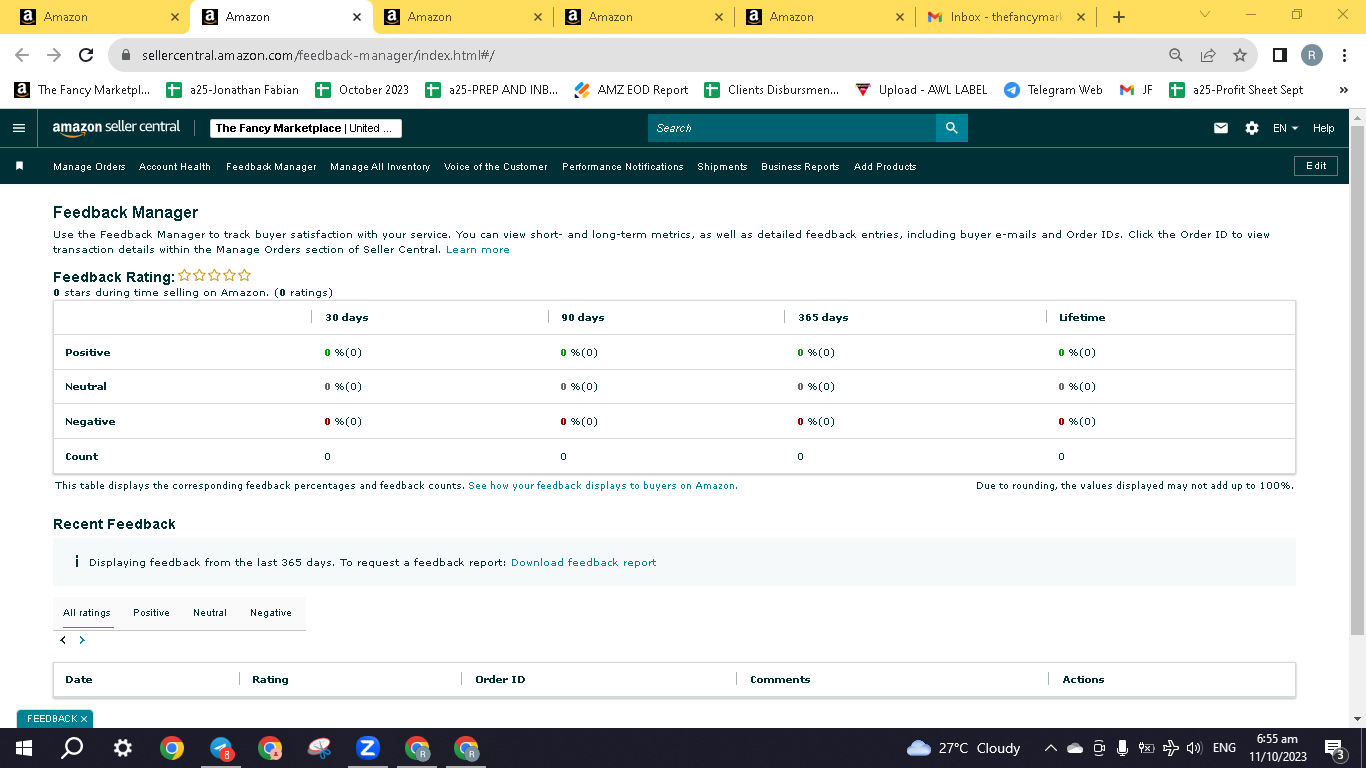1366x768 pixels.
Task: Open Telegram from the taskbar
Action: pyautogui.click(x=221, y=748)
